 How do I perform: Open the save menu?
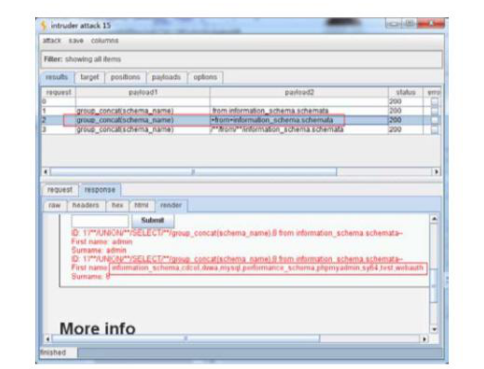pyautogui.click(x=76, y=41)
